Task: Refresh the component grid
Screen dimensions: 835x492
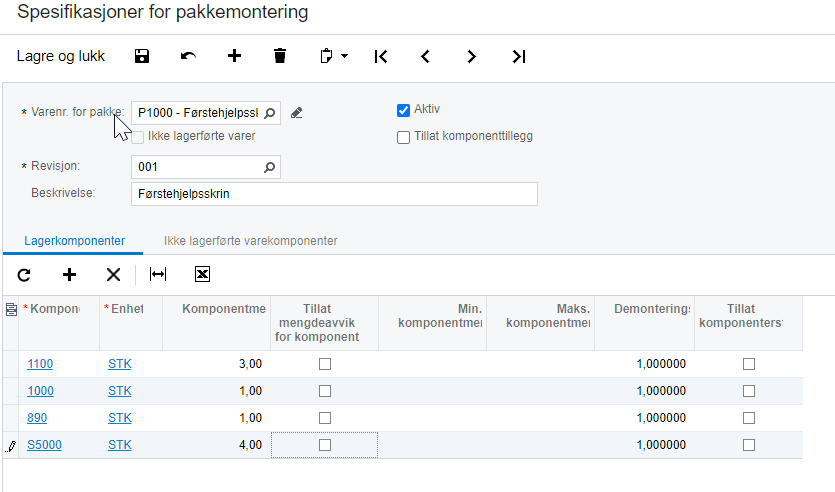Action: (x=24, y=274)
